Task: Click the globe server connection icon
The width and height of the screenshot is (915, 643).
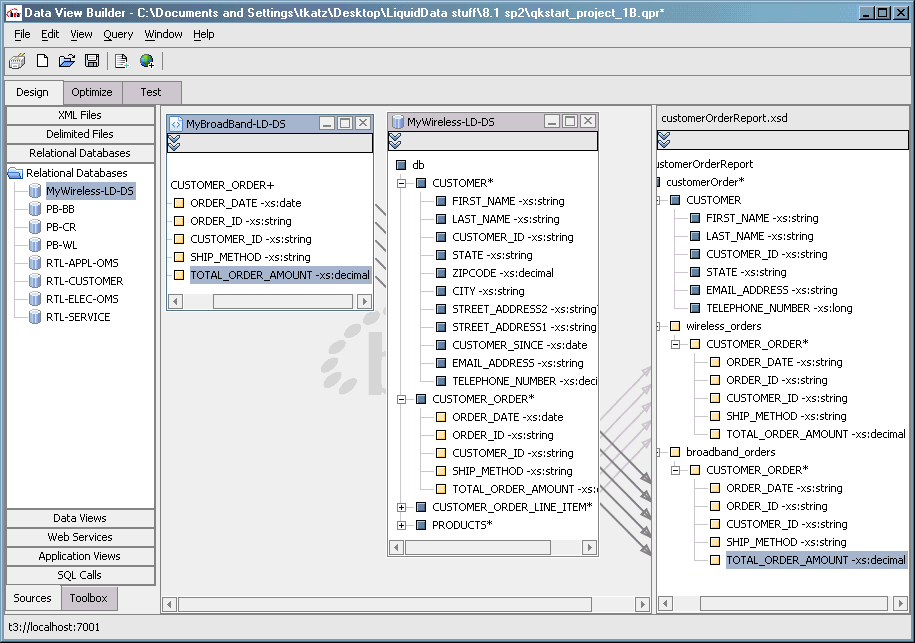Action: [x=146, y=61]
